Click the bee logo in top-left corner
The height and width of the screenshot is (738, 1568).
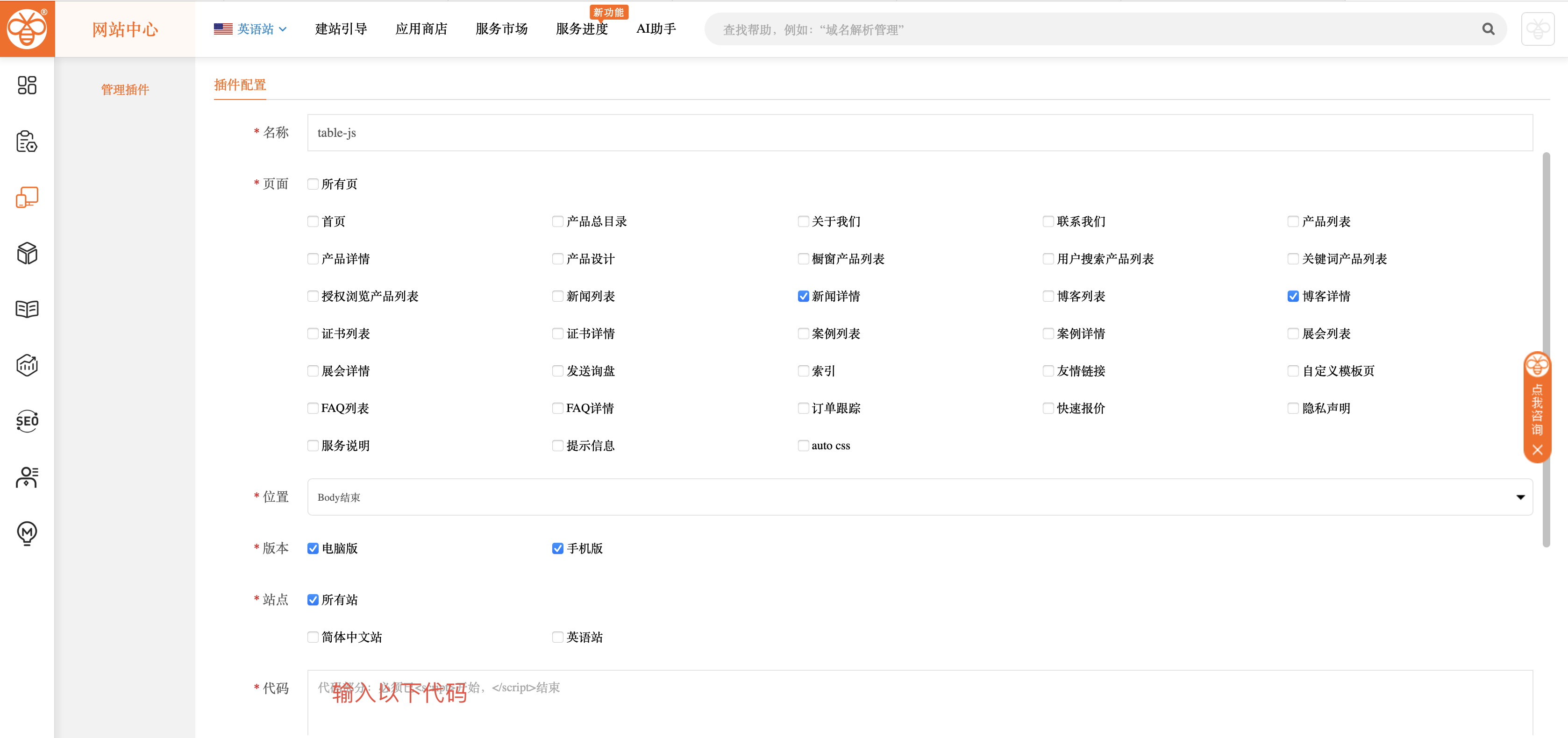coord(27,28)
